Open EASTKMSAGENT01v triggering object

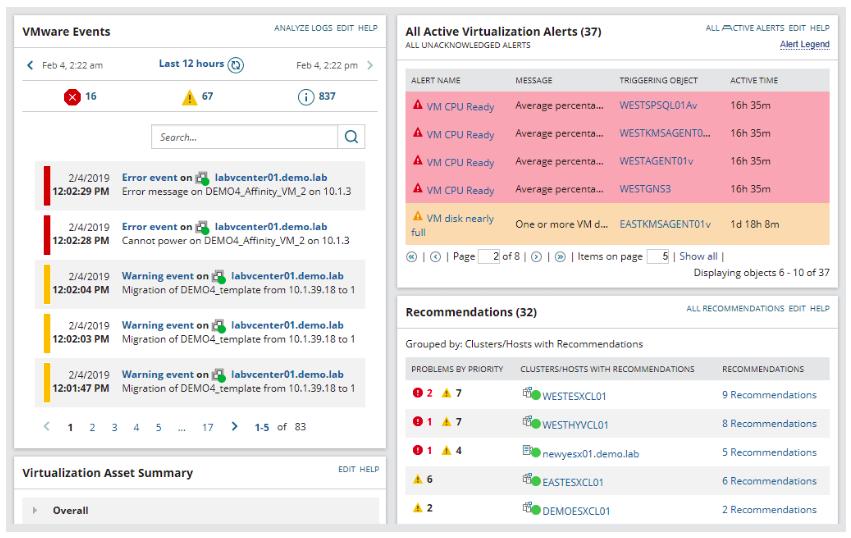[665, 224]
